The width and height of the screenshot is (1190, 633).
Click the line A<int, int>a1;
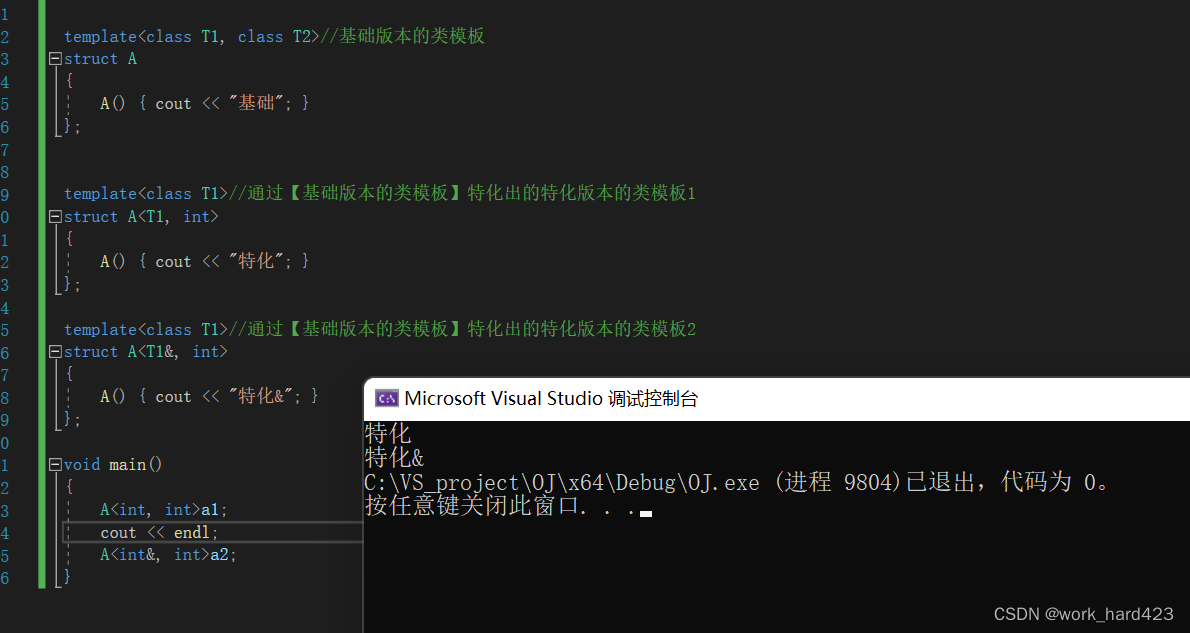pos(164,509)
